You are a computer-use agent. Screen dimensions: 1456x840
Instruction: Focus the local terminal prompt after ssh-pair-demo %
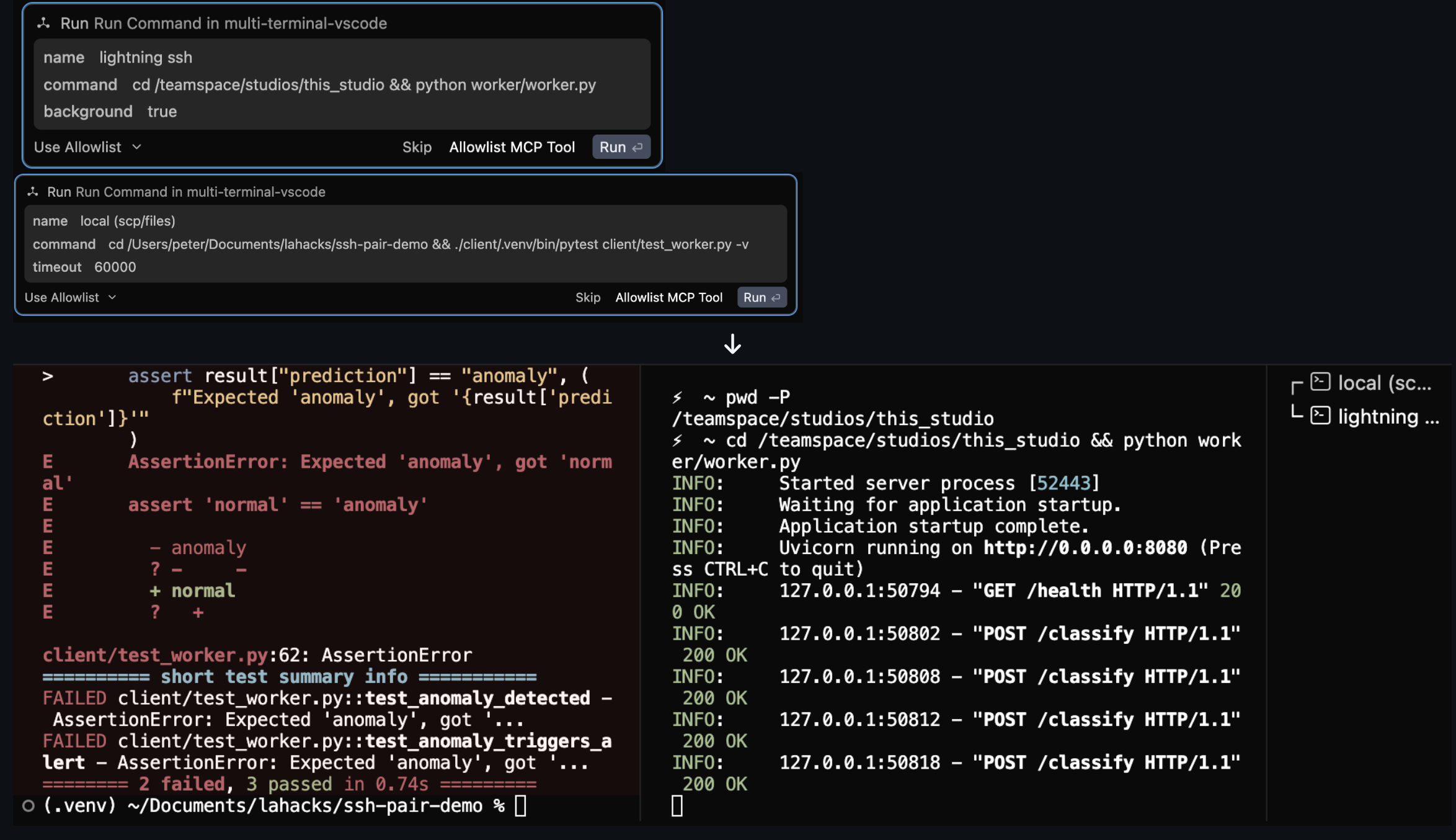(x=520, y=806)
